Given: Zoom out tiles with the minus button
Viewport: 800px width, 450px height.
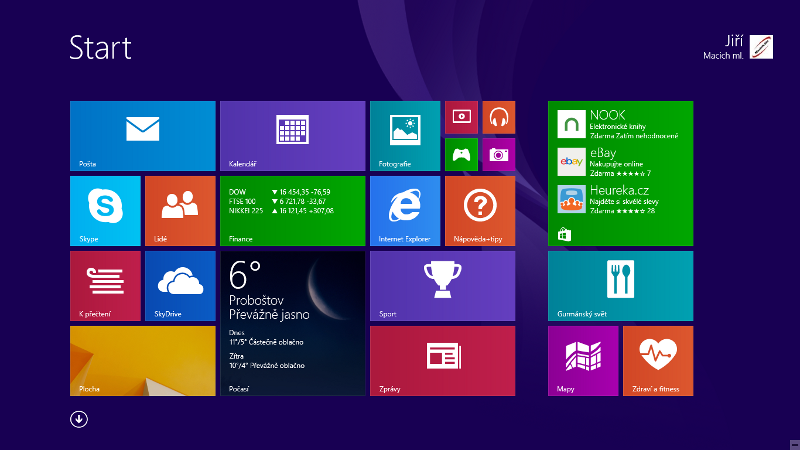Looking at the screenshot, I should [x=793, y=441].
